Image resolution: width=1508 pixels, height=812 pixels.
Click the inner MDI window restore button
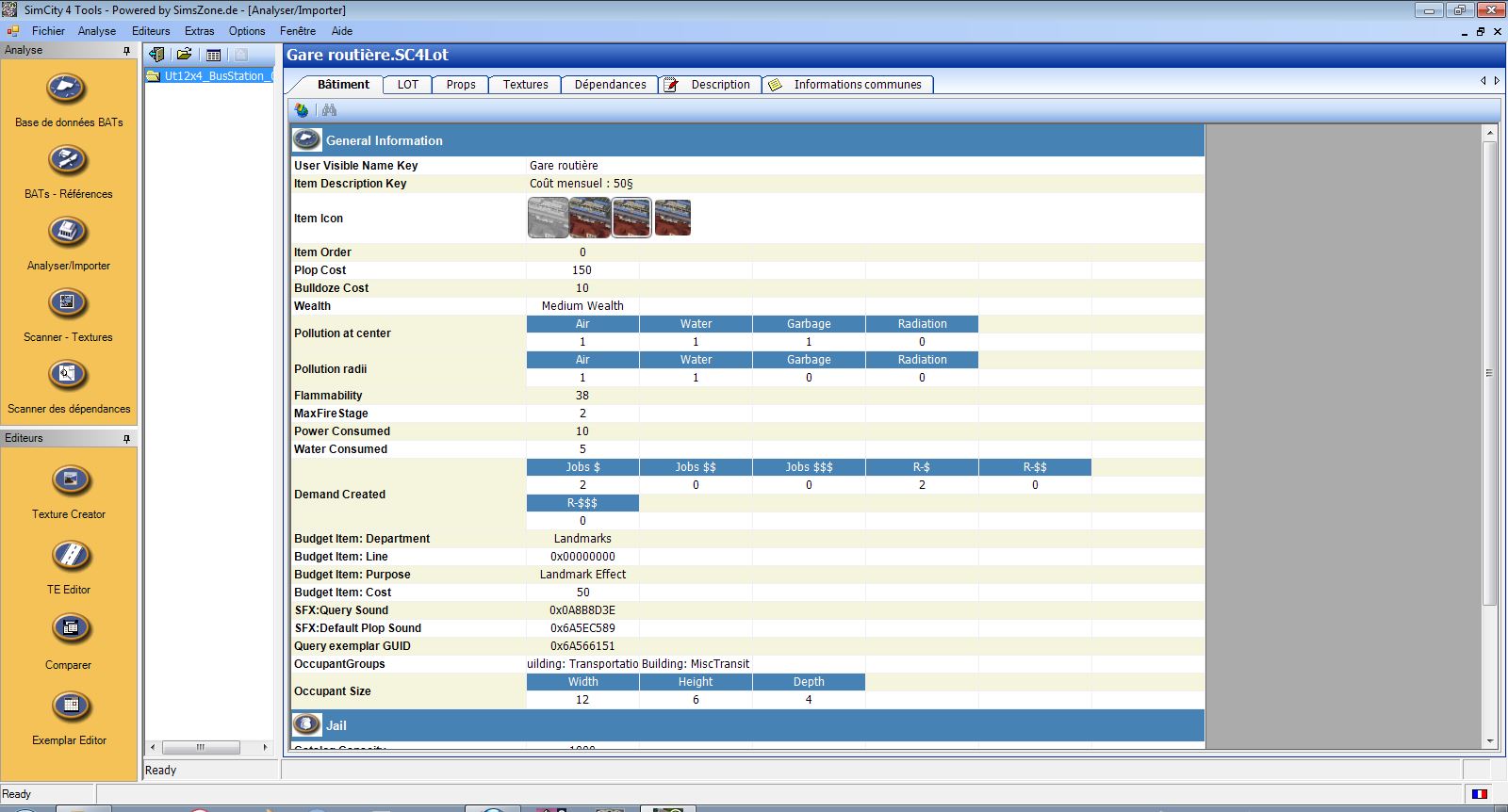[1481, 32]
